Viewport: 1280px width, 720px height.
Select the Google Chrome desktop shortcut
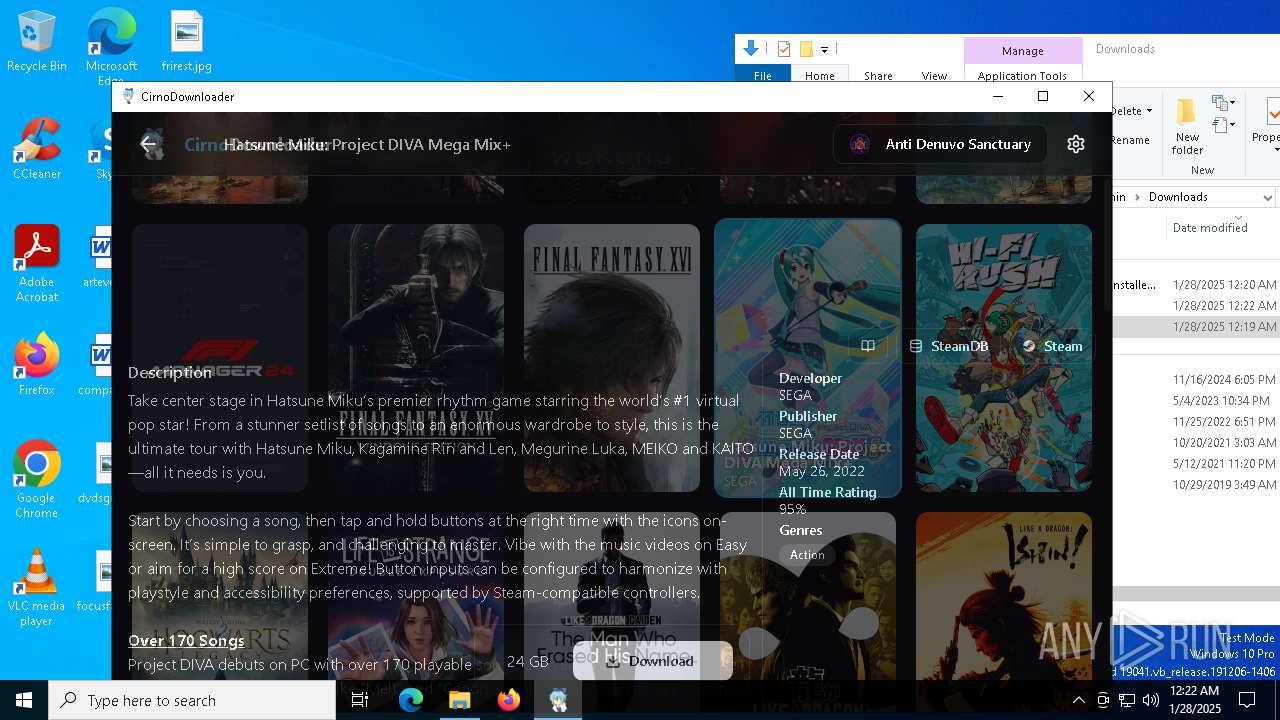click(x=37, y=480)
